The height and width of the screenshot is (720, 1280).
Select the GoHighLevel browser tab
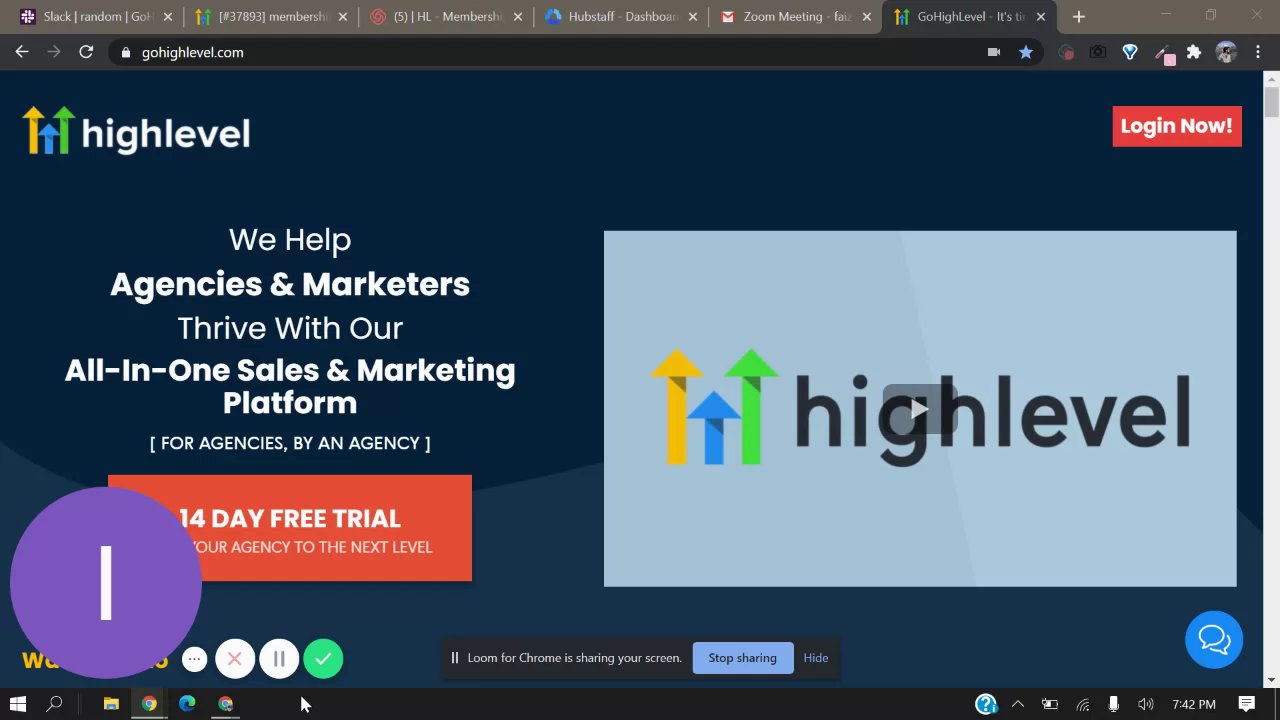tap(970, 17)
